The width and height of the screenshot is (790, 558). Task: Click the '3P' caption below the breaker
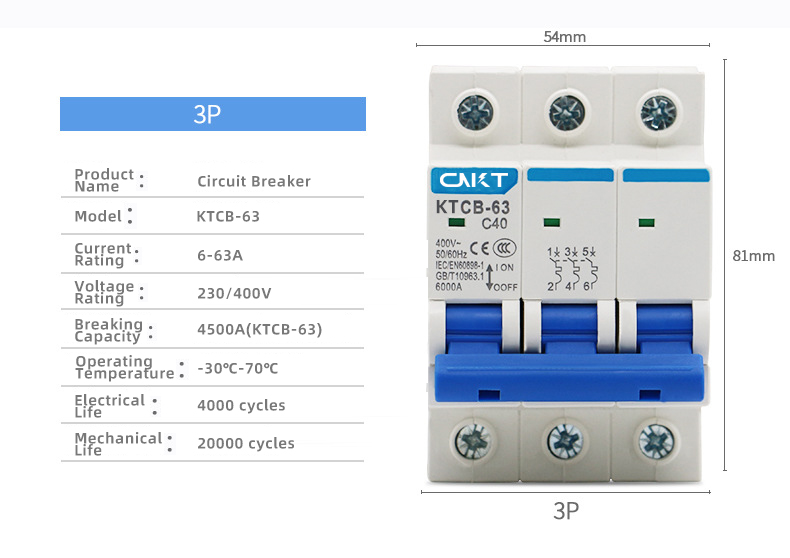pyautogui.click(x=566, y=511)
